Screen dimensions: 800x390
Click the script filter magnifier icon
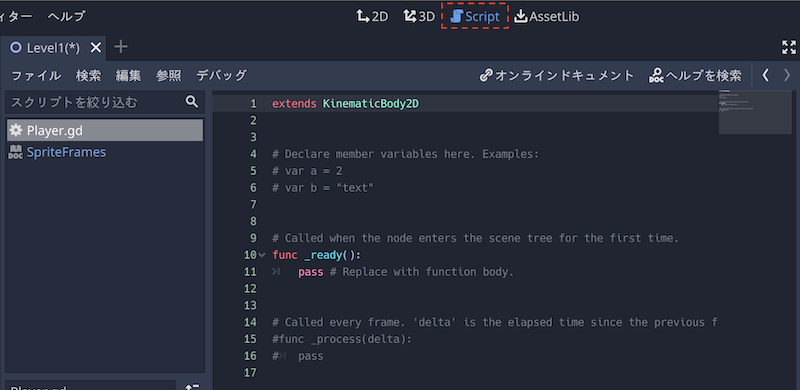coord(192,102)
